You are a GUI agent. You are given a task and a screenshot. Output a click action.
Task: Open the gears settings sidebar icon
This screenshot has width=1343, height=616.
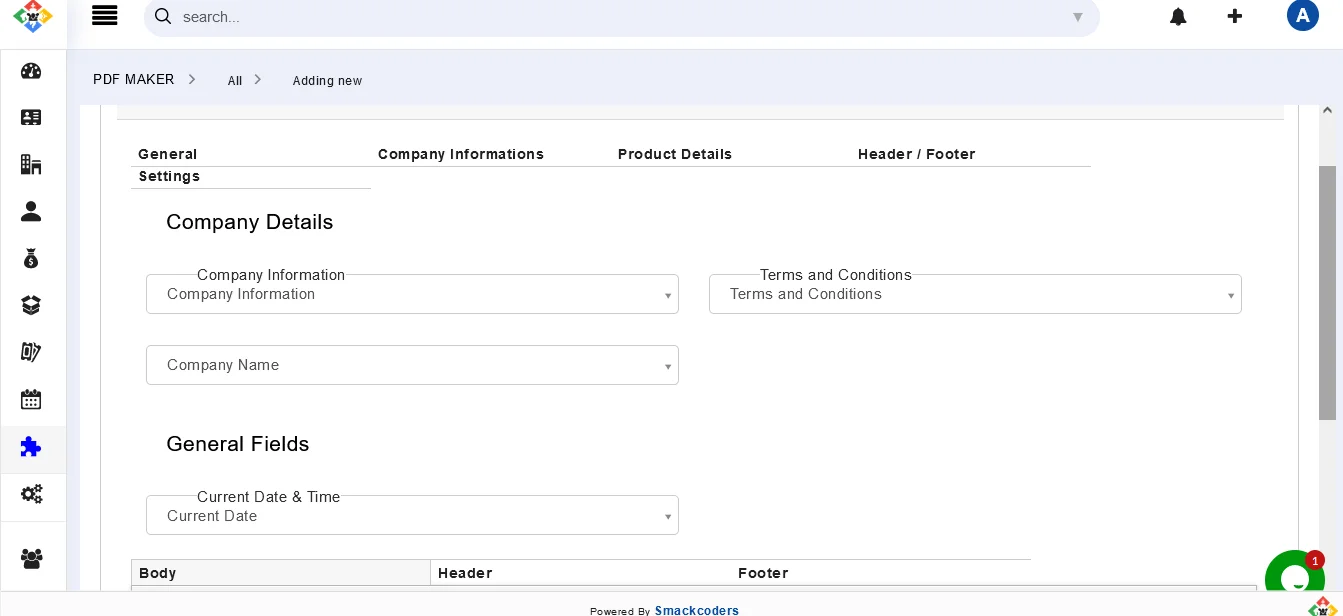click(31, 494)
